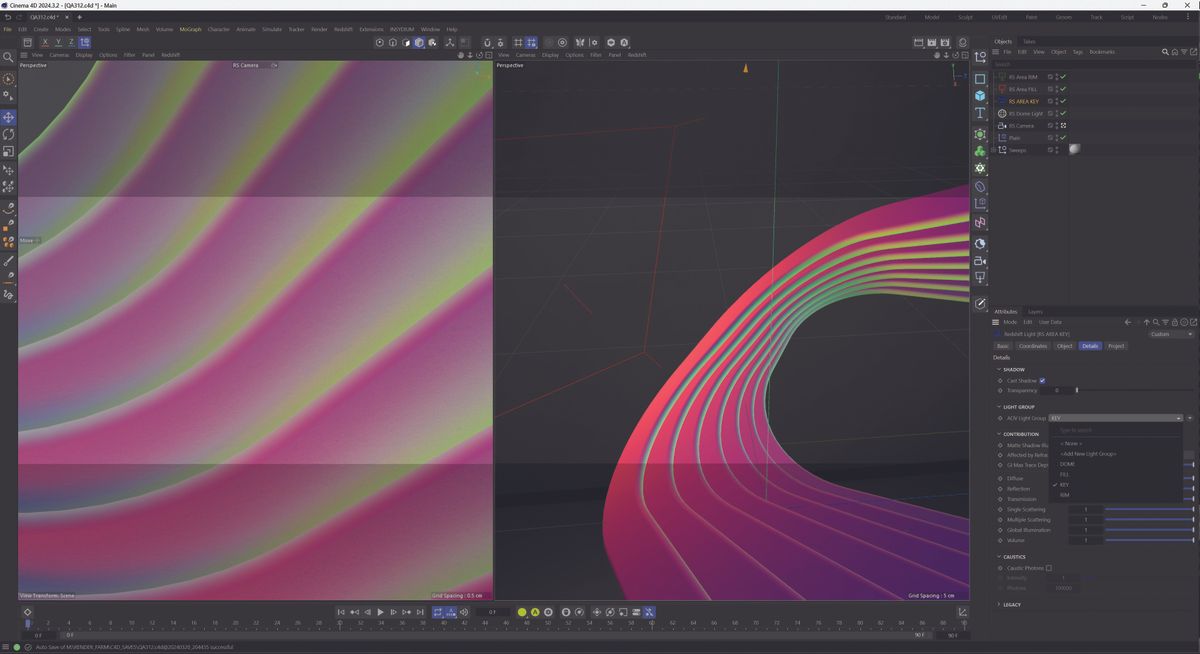Uncheck the Cast Shadow checkbox
The image size is (1200, 654).
tap(1042, 380)
